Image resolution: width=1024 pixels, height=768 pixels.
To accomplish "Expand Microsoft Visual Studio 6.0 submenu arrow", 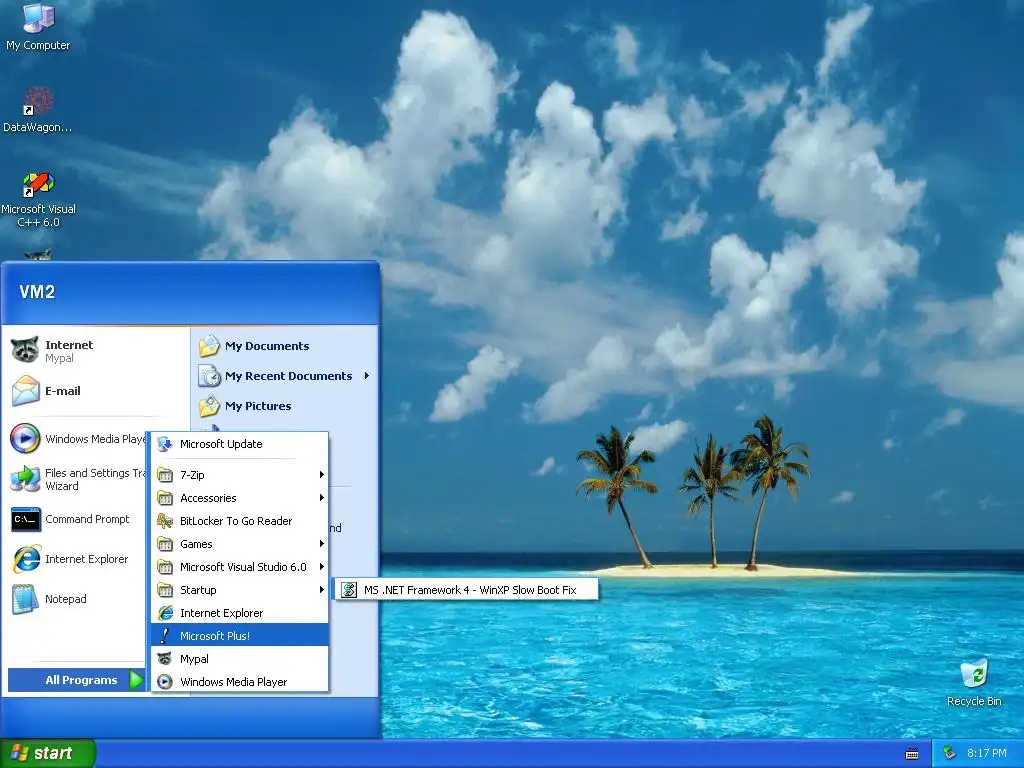I will (x=321, y=567).
